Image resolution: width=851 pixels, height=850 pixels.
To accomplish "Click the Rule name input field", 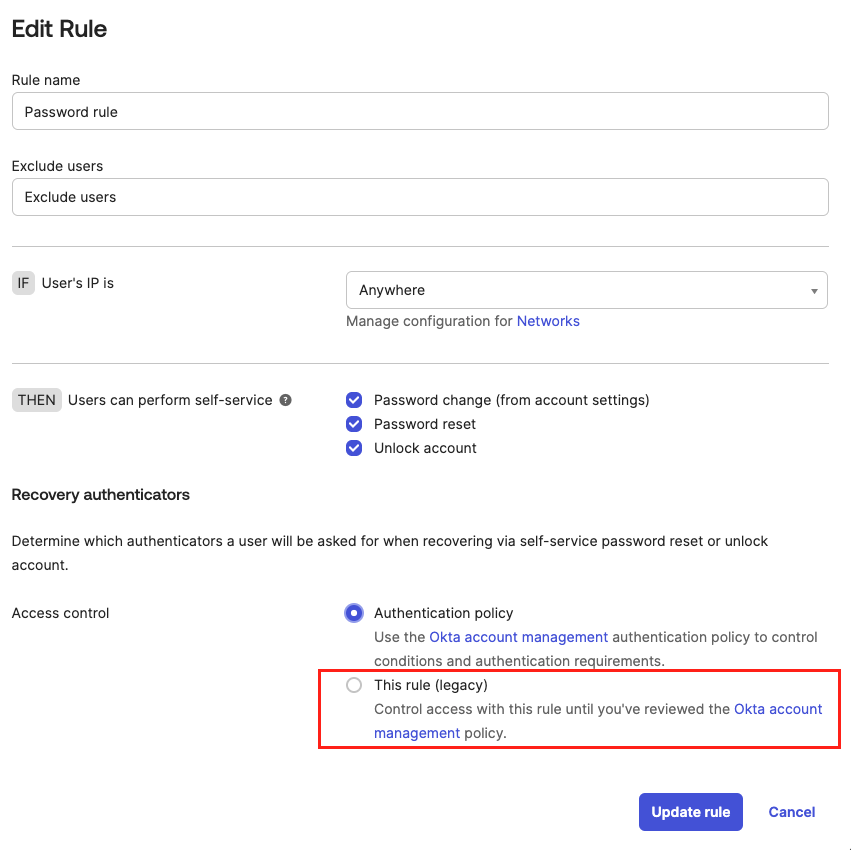I will 420,111.
